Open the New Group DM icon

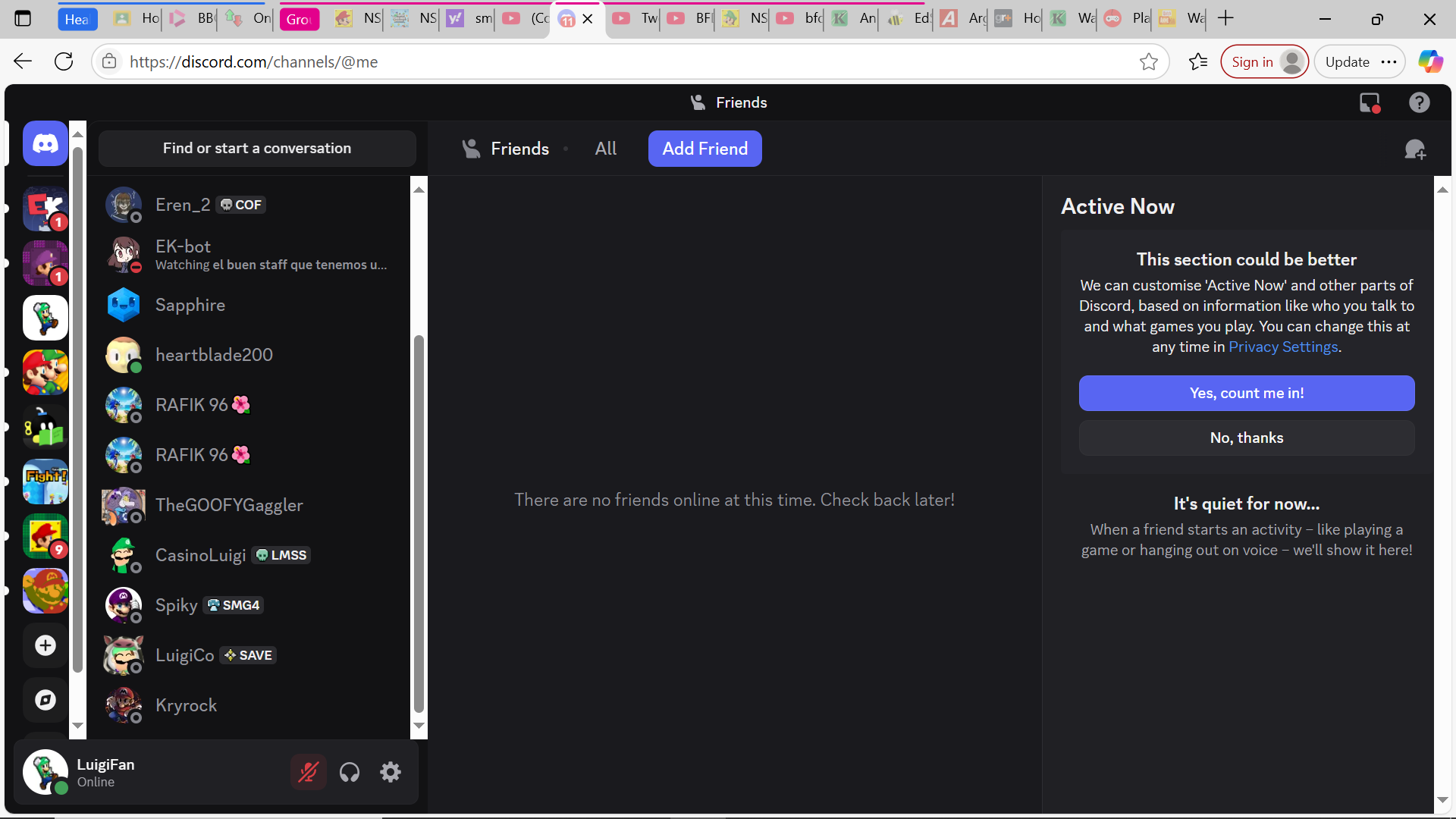[x=1414, y=149]
